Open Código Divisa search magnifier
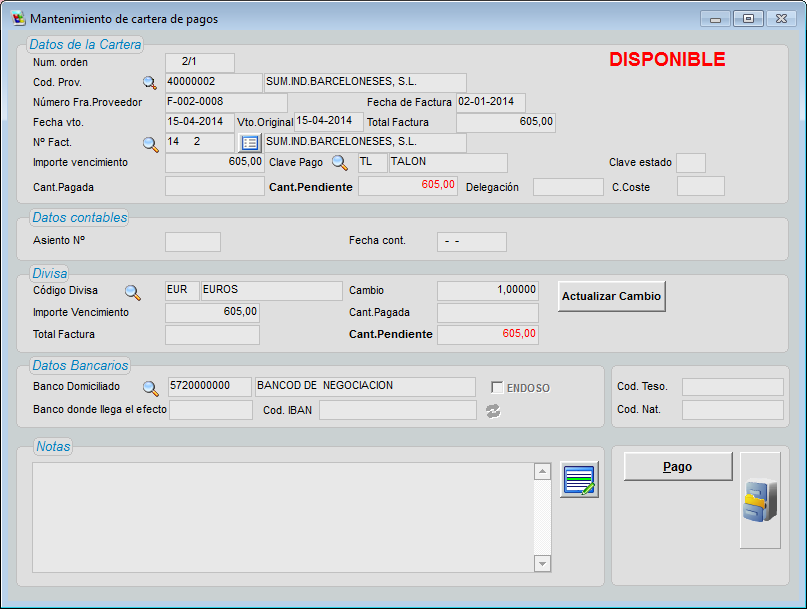 [x=132, y=292]
